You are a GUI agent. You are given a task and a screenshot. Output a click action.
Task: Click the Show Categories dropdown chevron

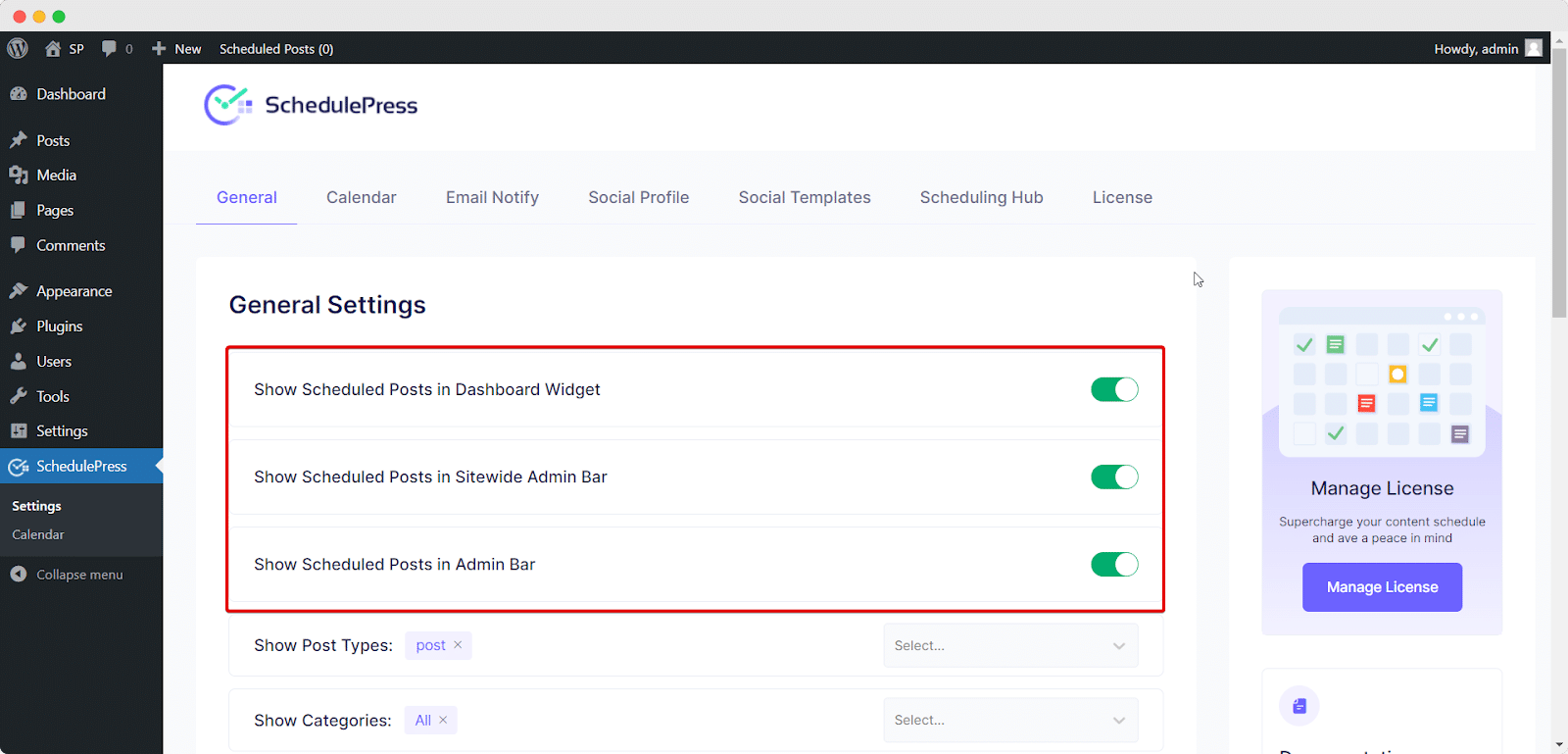pyautogui.click(x=1119, y=720)
